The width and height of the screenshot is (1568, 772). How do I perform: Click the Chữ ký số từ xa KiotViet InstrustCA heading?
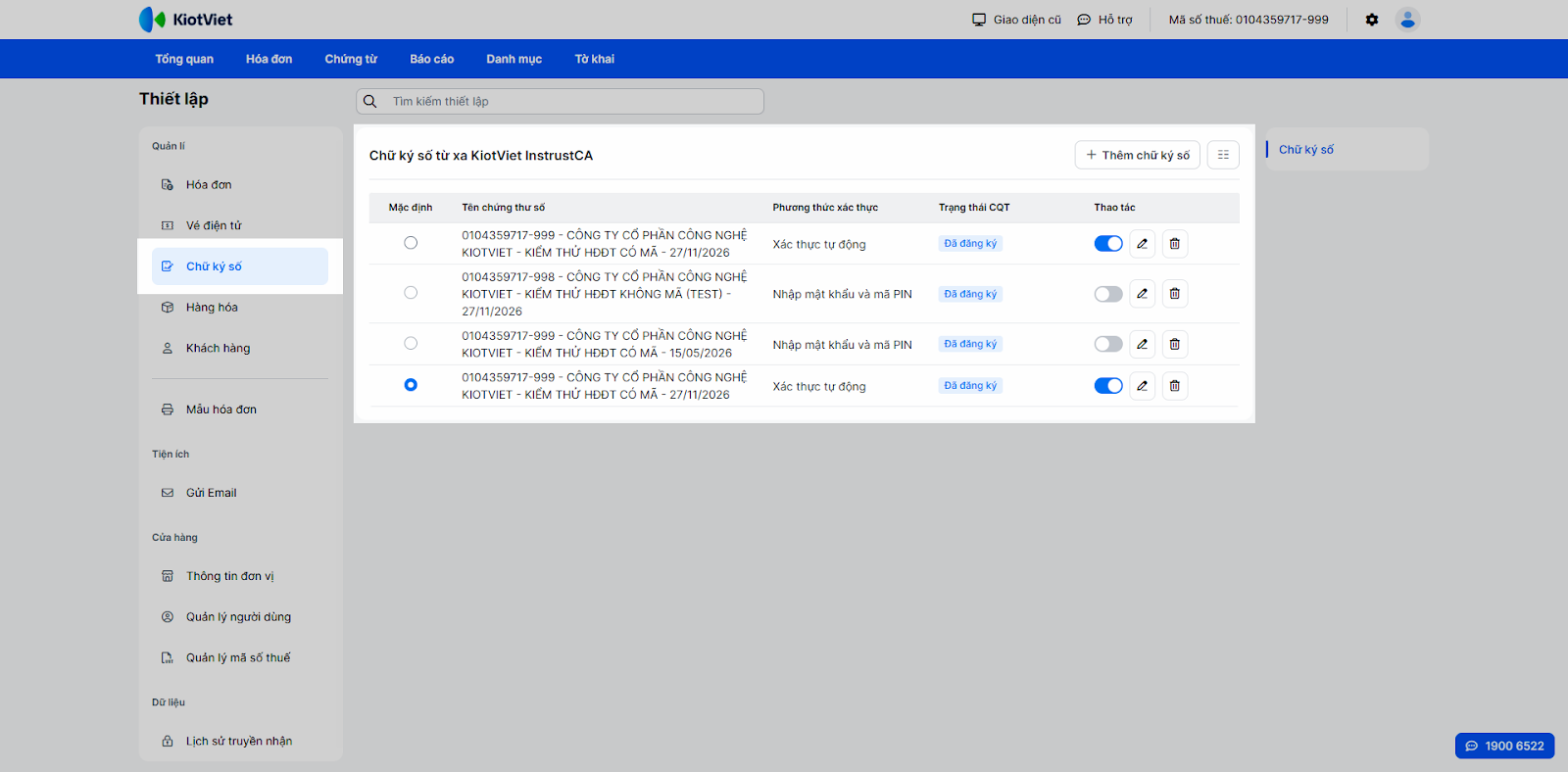[x=481, y=156]
